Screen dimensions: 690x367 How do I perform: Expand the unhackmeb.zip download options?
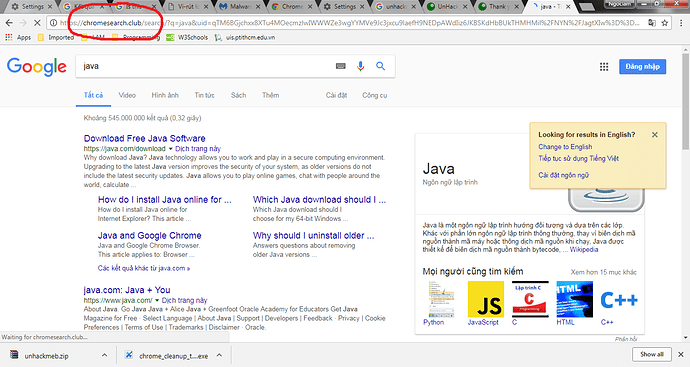coord(104,355)
